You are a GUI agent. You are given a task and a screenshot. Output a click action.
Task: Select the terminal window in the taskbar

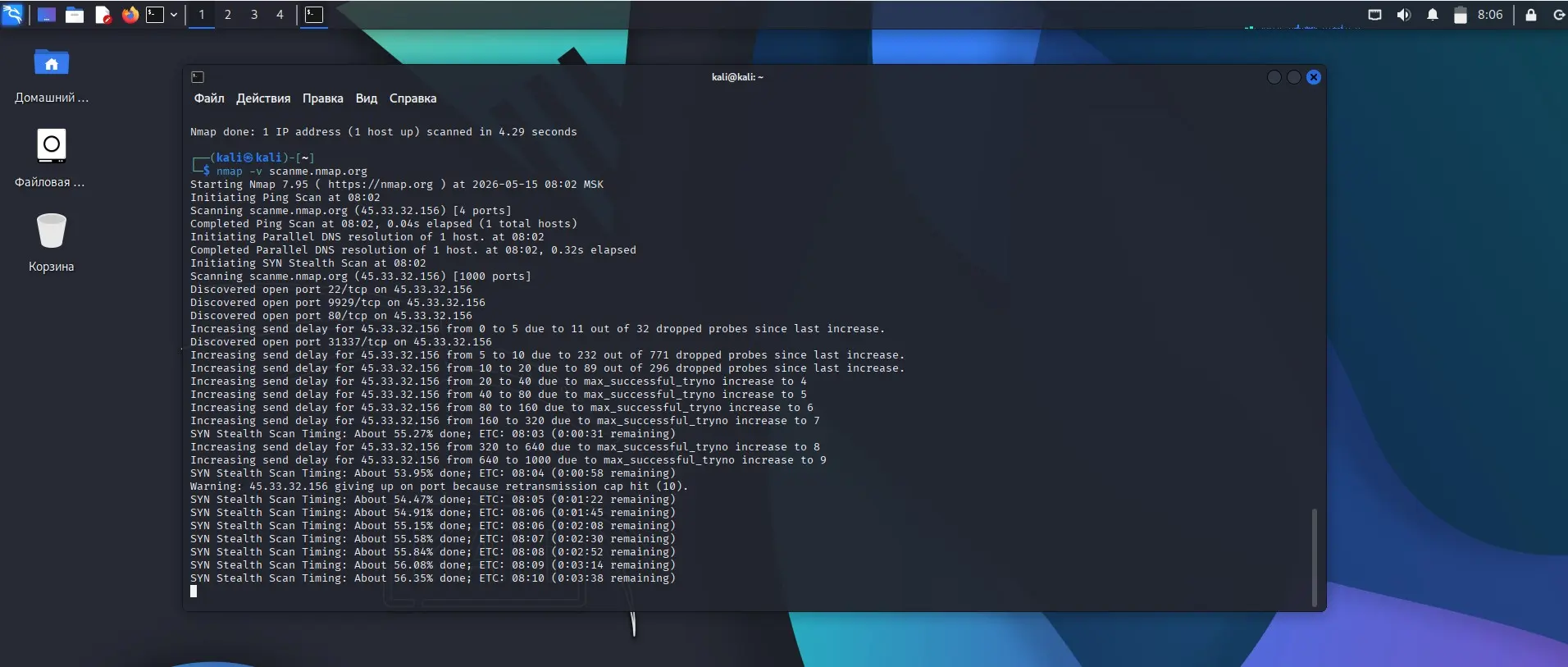314,15
